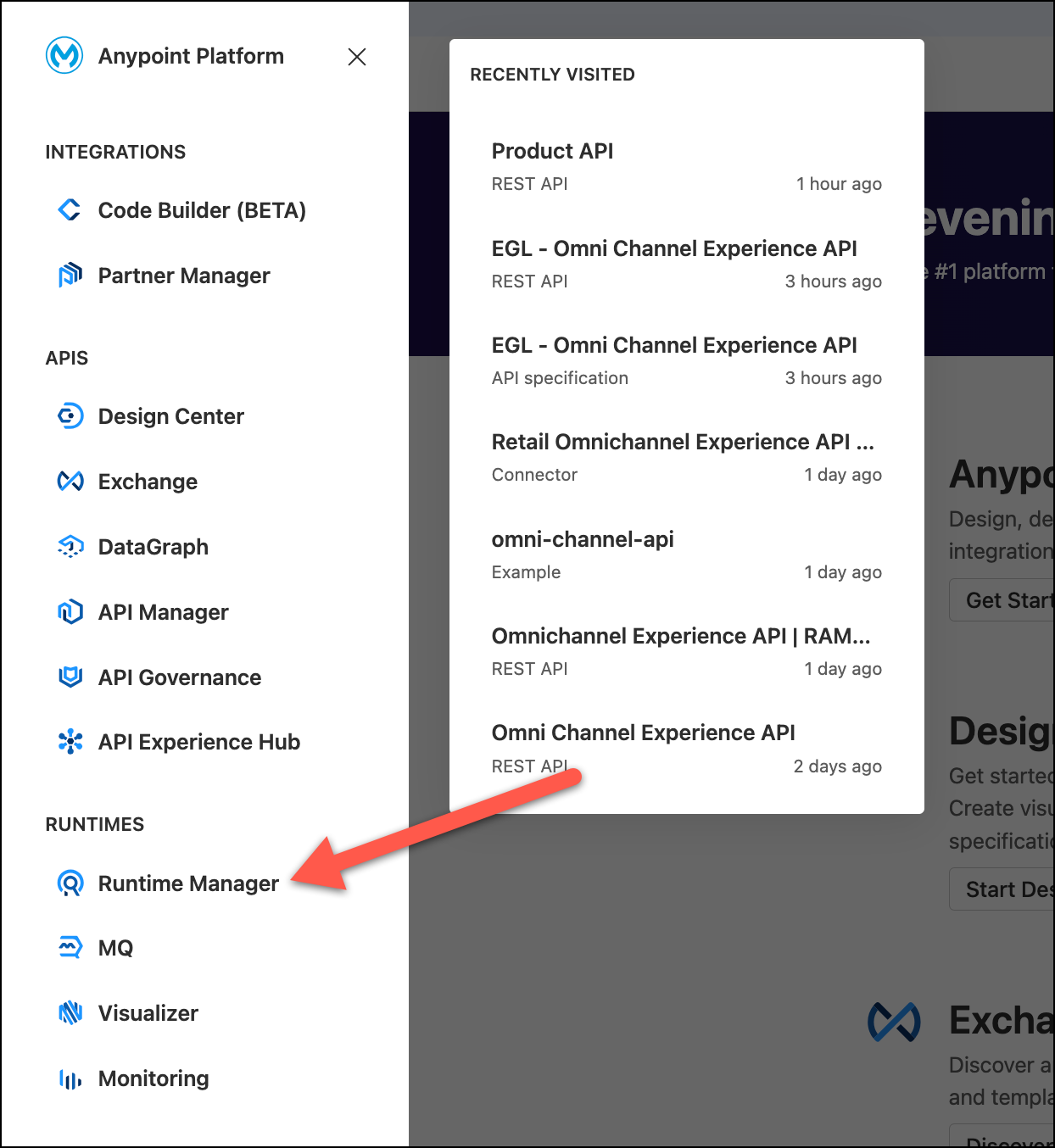The width and height of the screenshot is (1055, 1148).
Task: Click the Monitoring bars icon
Action: click(70, 1078)
